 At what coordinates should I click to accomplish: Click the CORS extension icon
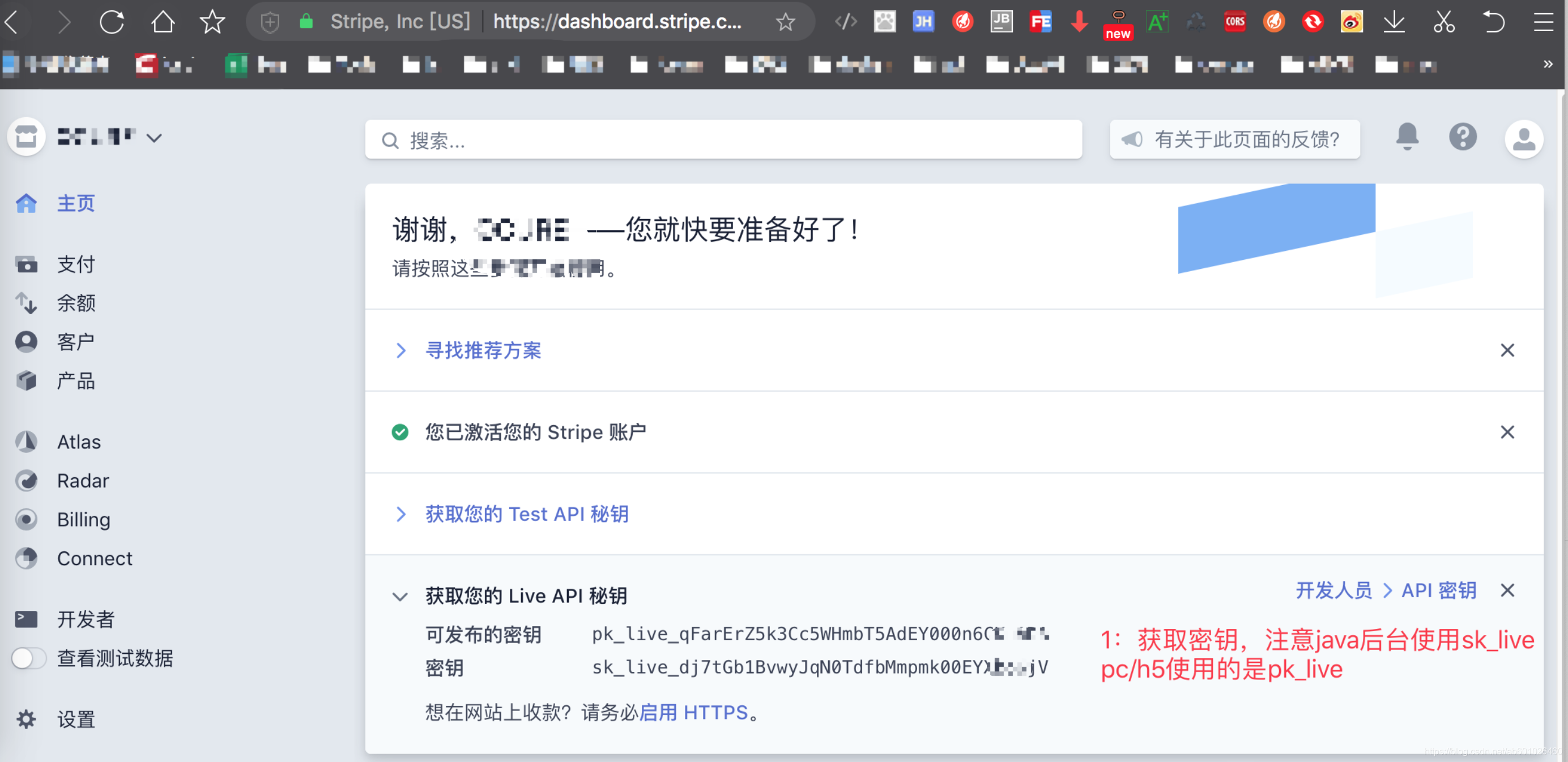click(1234, 23)
